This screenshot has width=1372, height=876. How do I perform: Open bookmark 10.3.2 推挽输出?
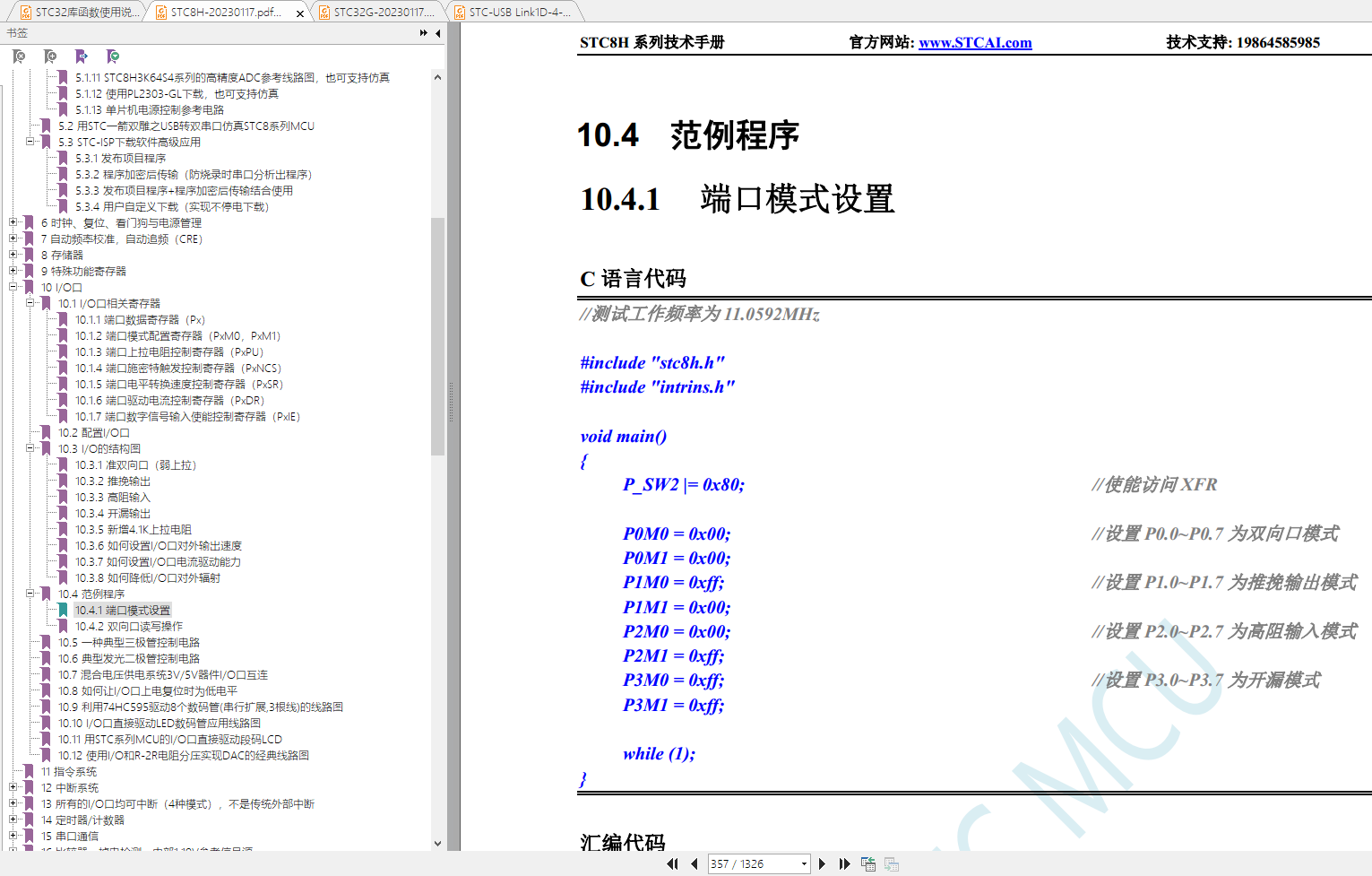tap(113, 481)
